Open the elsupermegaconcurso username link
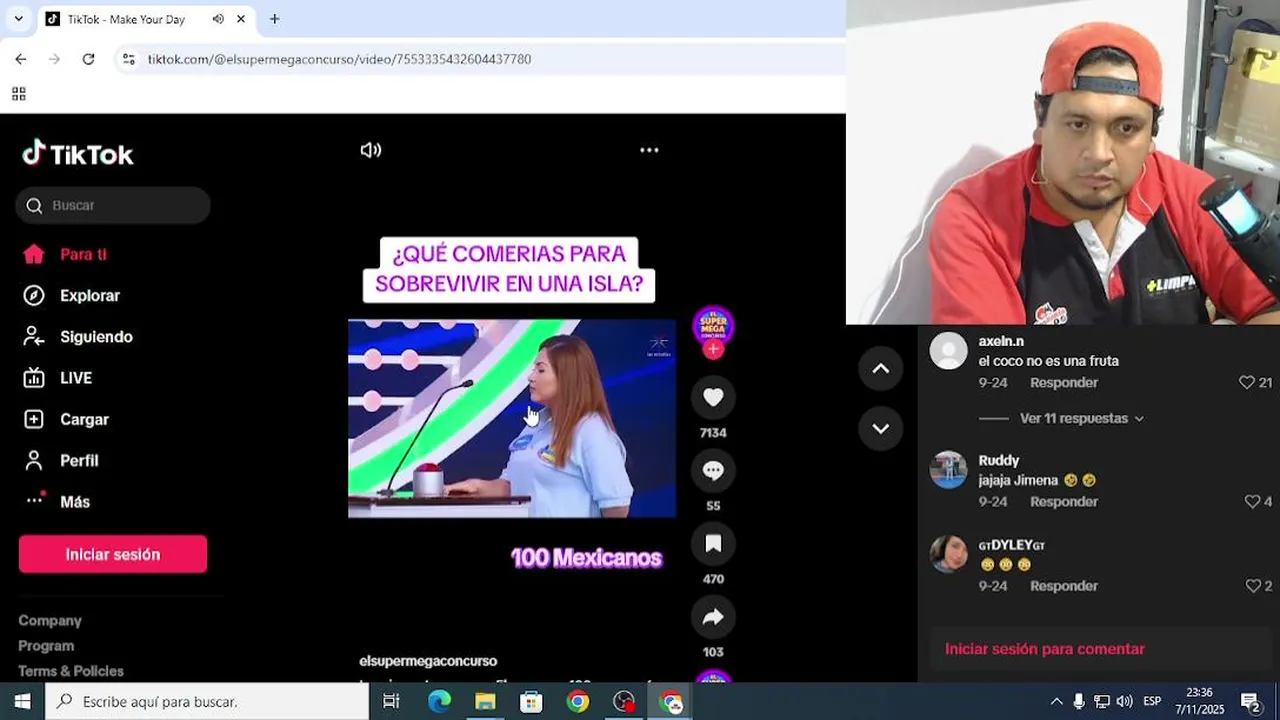This screenshot has width=1280, height=720. tap(428, 661)
